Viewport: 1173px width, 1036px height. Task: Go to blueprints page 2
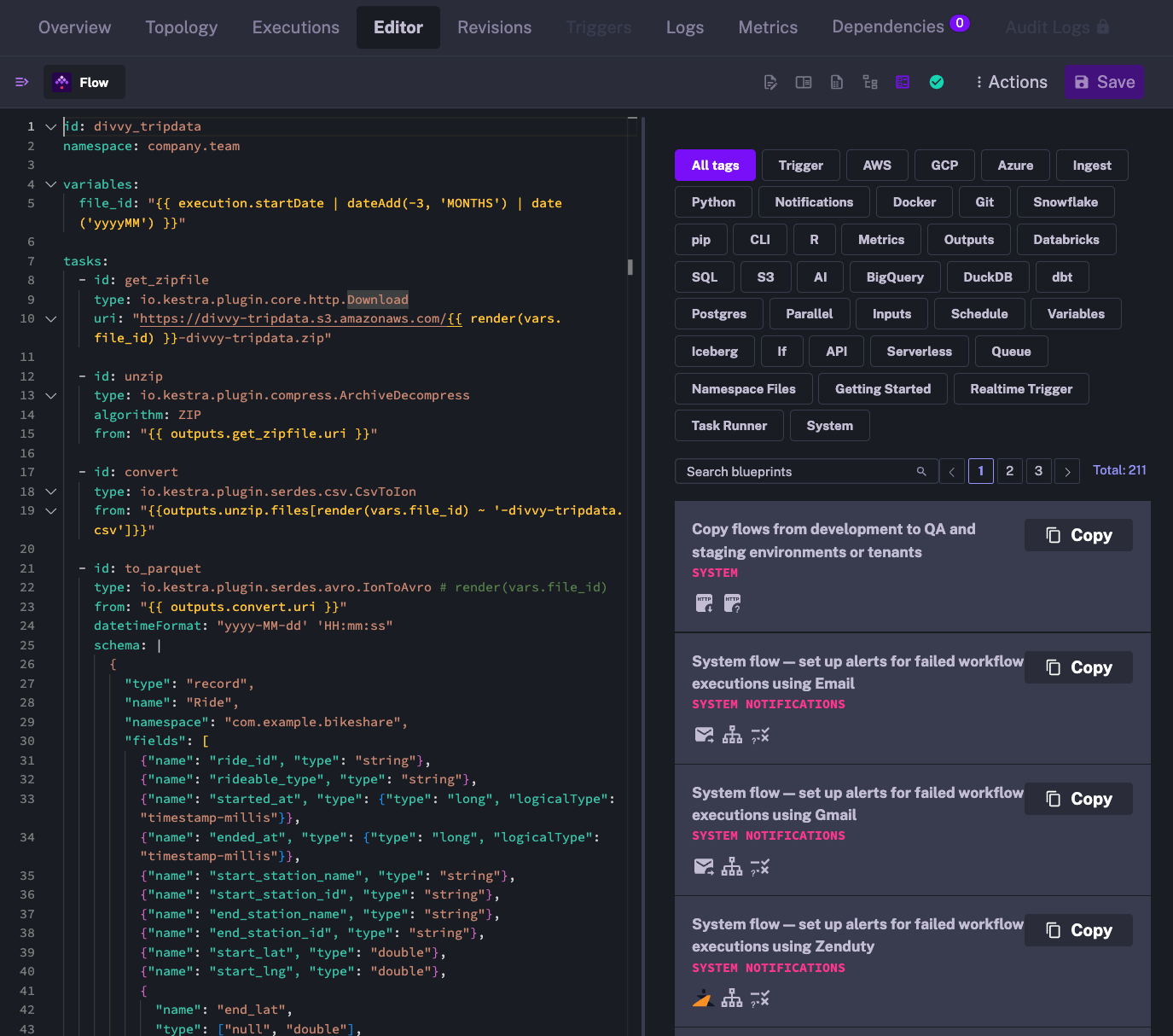tap(1009, 471)
